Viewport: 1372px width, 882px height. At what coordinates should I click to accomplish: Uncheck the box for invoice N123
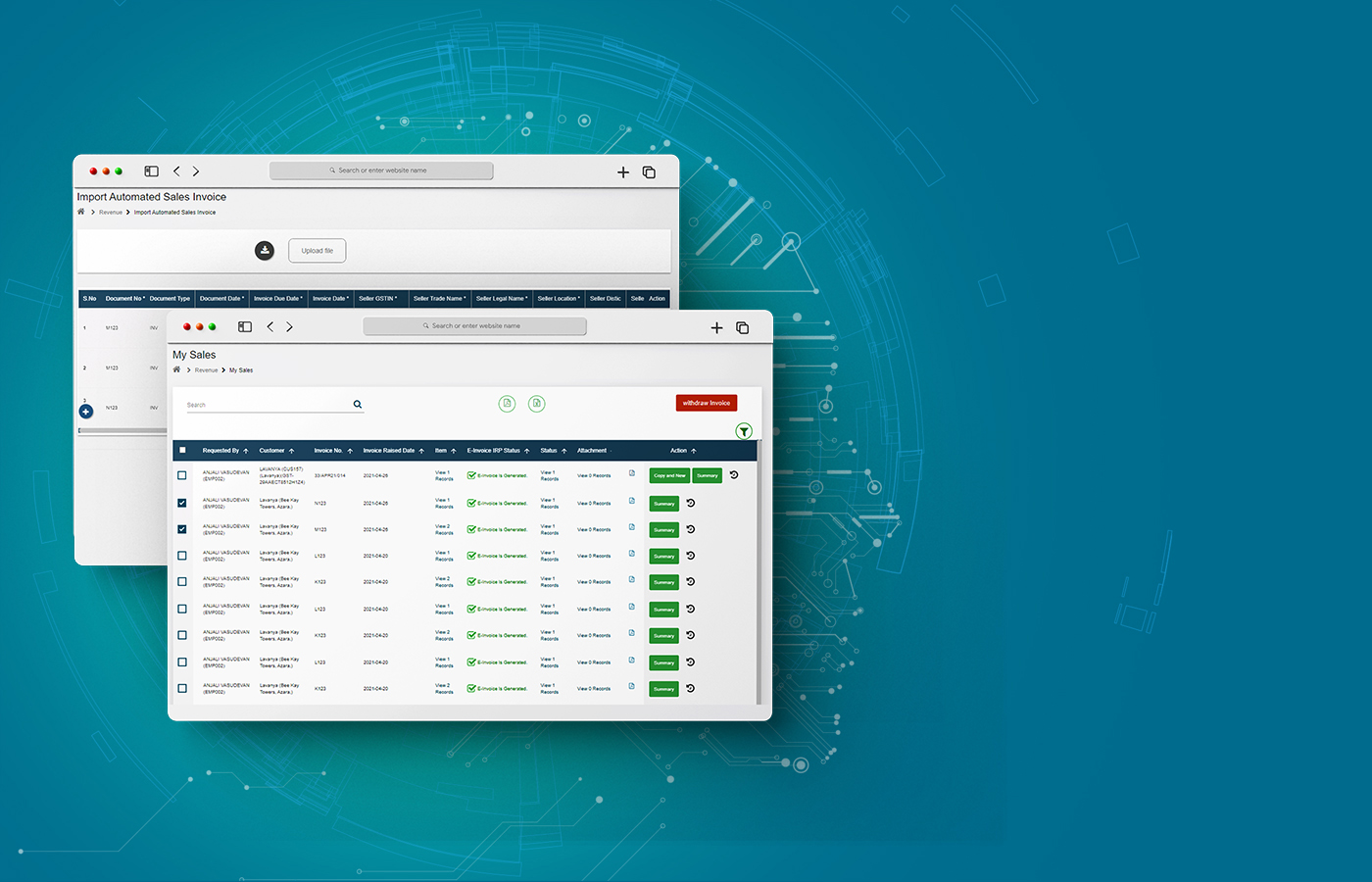coord(182,503)
